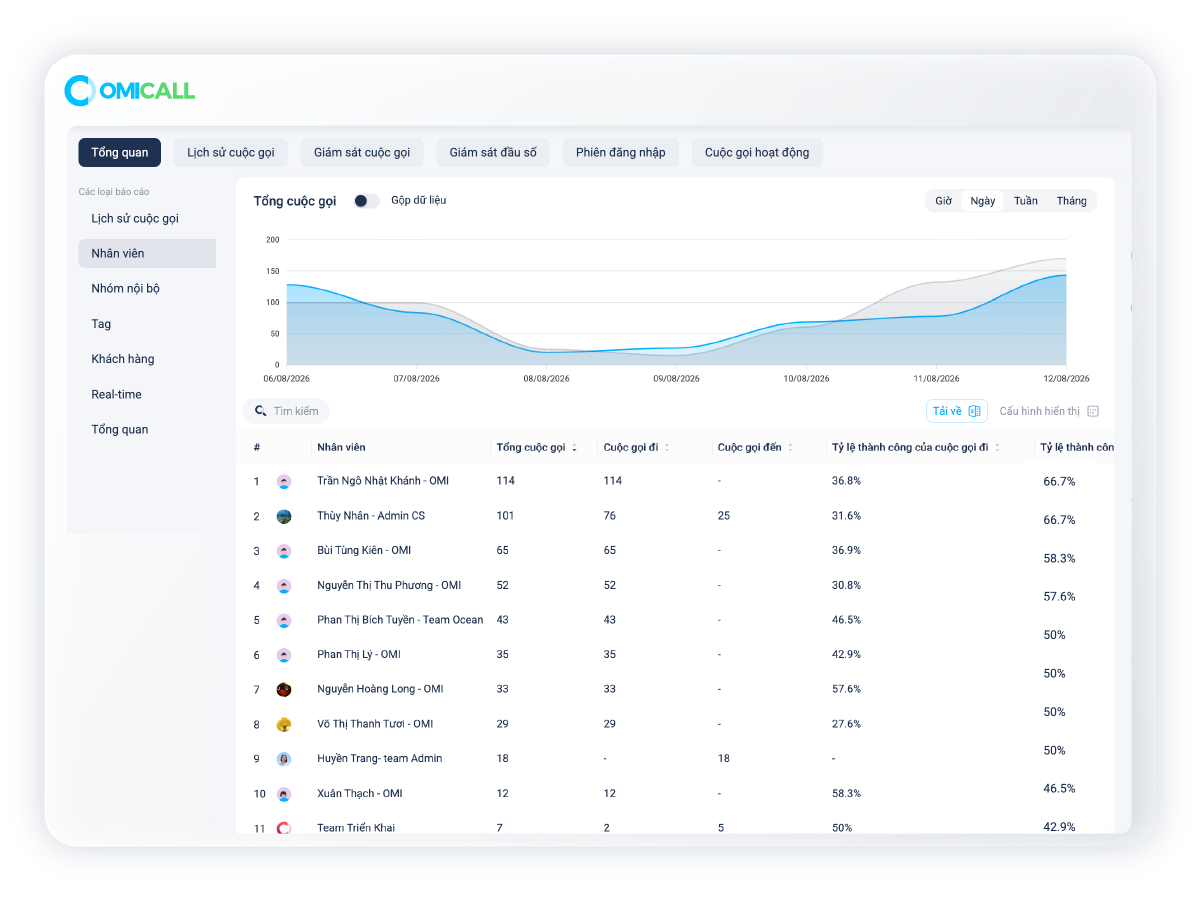Open the Phiên đăng nhập tab
The image size is (1201, 901).
click(x=621, y=152)
